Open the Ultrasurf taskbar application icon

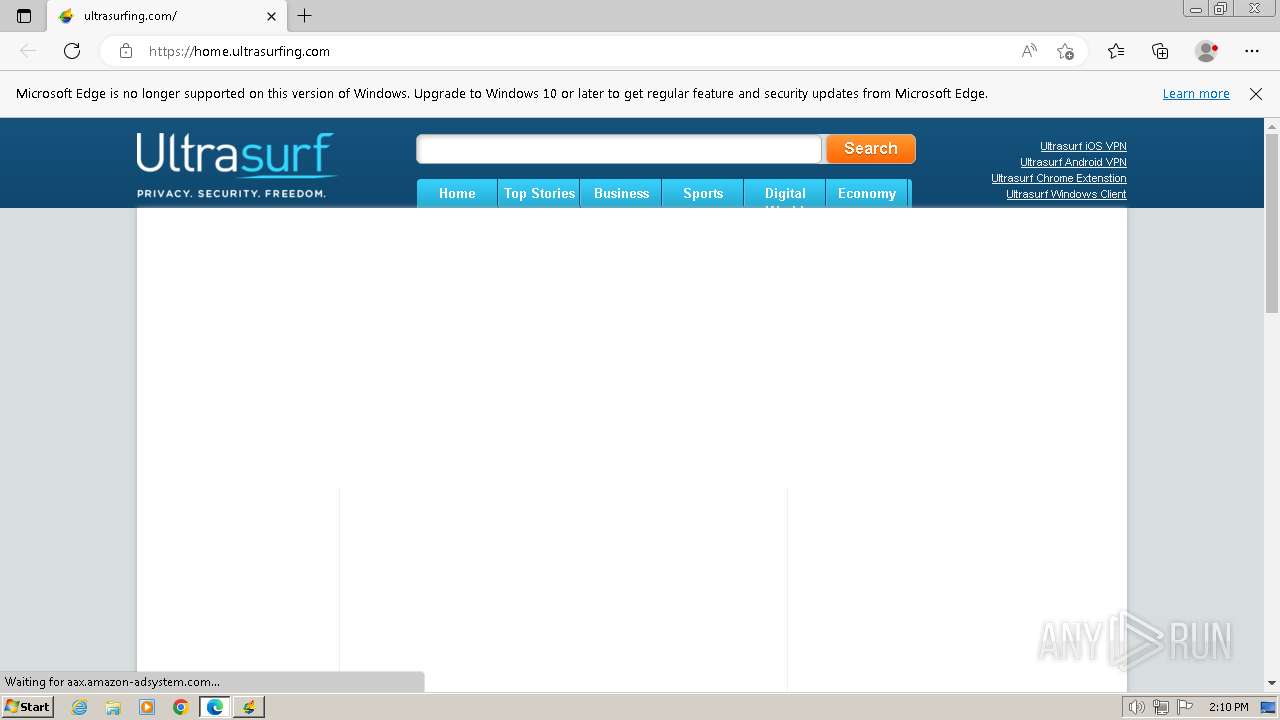point(249,707)
